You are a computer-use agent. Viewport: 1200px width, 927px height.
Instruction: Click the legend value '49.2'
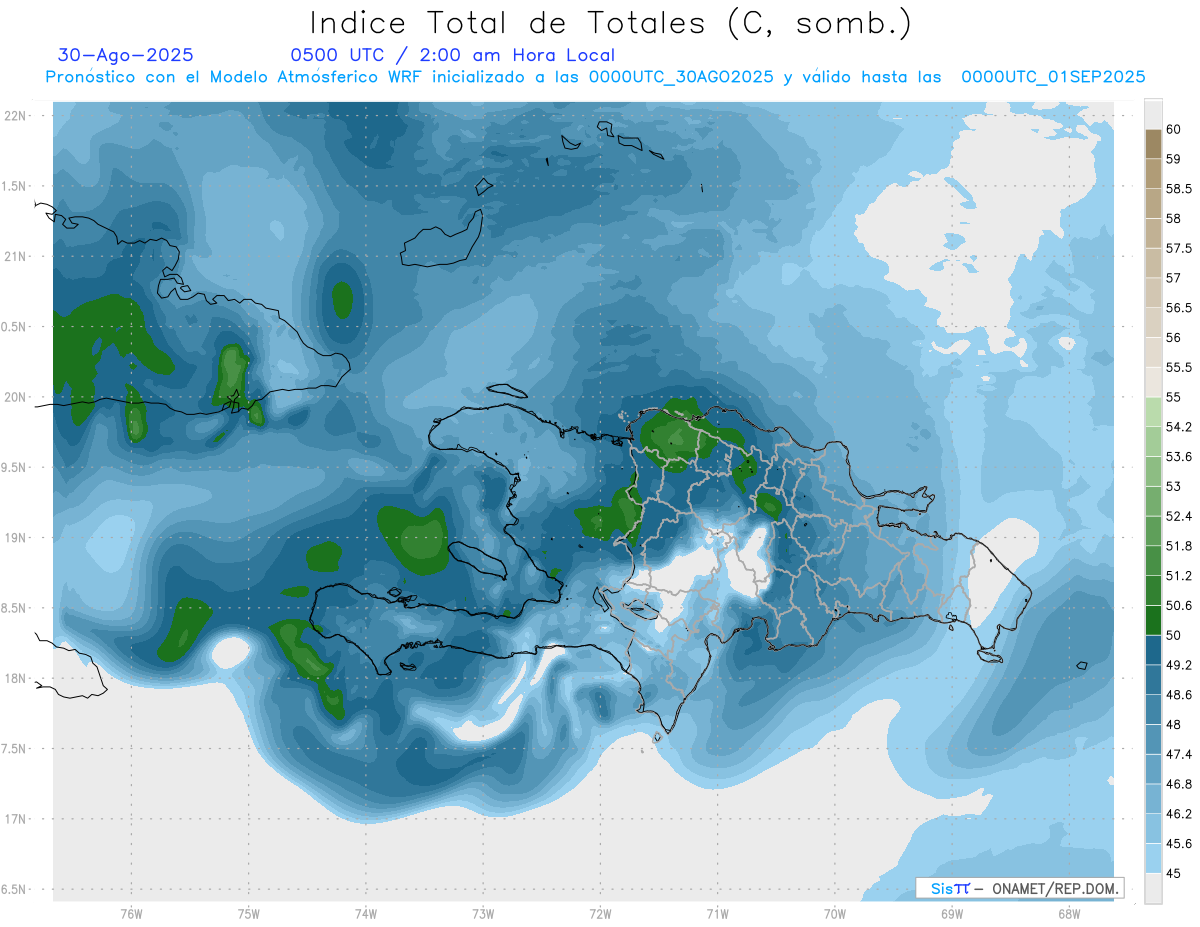1179,665
